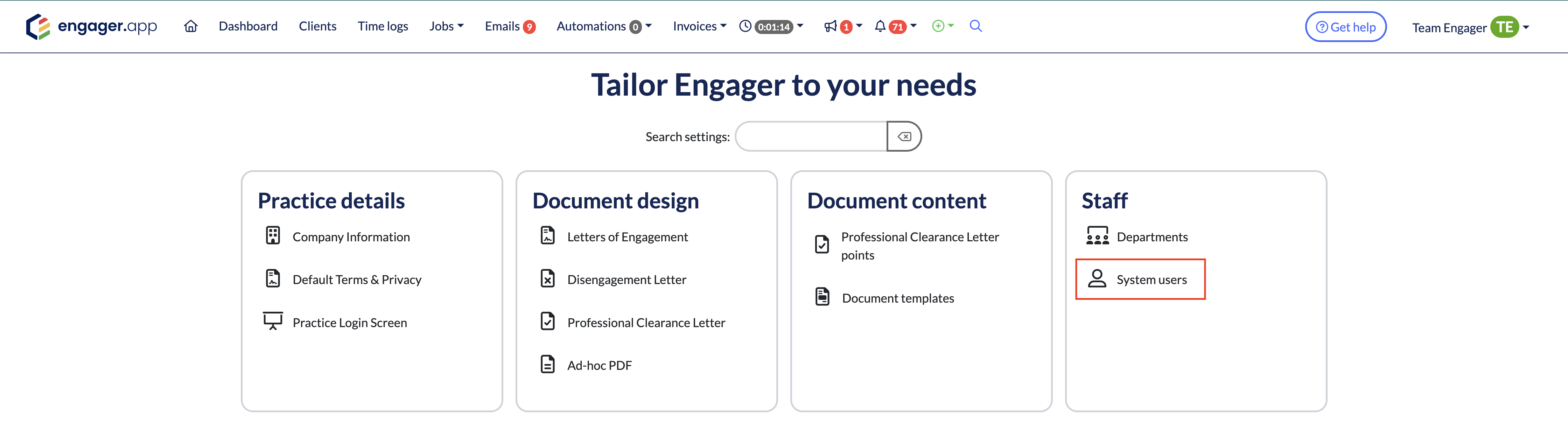Click the home icon in navbar
The height and width of the screenshot is (421, 1568).
coord(190,26)
